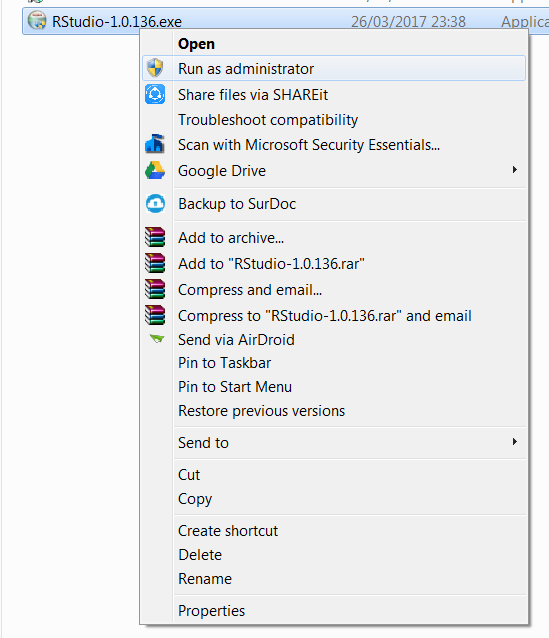The image size is (549, 638).
Task: Select Pin to Start Menu
Action: 334,387
